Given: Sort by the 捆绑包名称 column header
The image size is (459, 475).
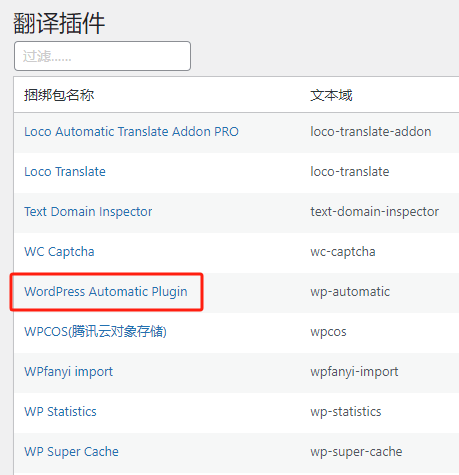Looking at the screenshot, I should (x=59, y=95).
